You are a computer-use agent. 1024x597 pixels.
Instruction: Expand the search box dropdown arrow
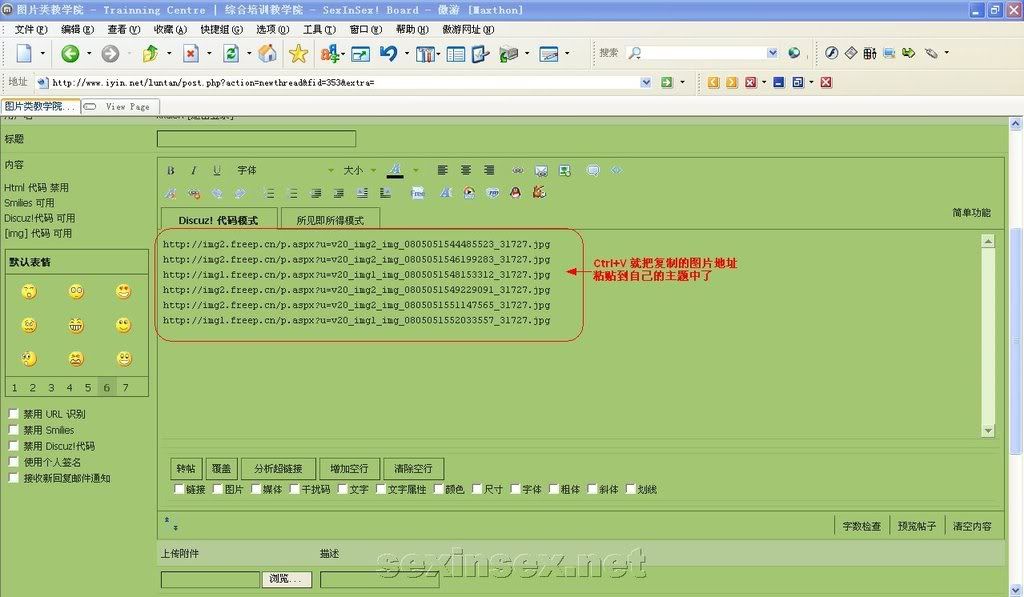[773, 53]
